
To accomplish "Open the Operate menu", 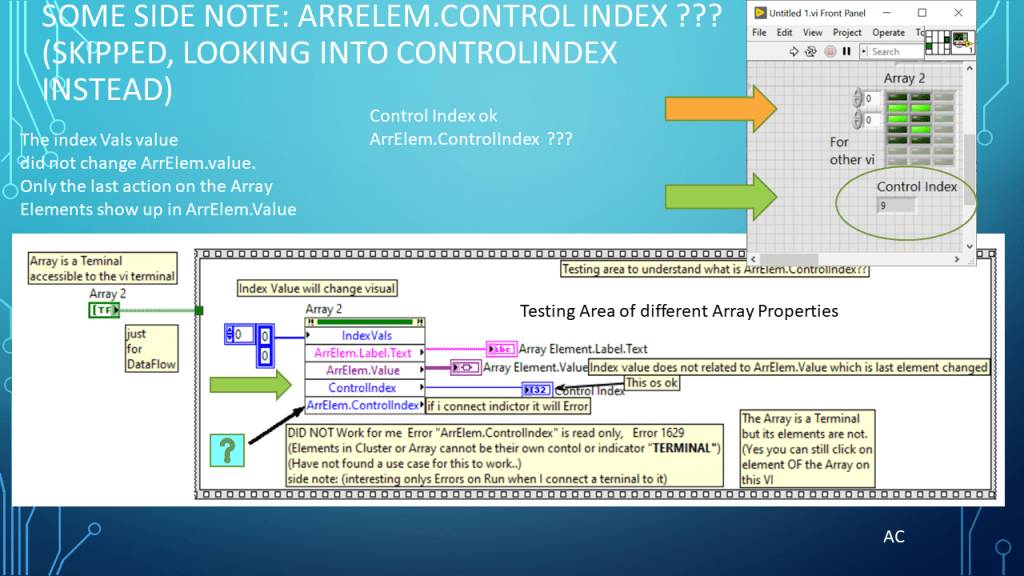I will (888, 32).
